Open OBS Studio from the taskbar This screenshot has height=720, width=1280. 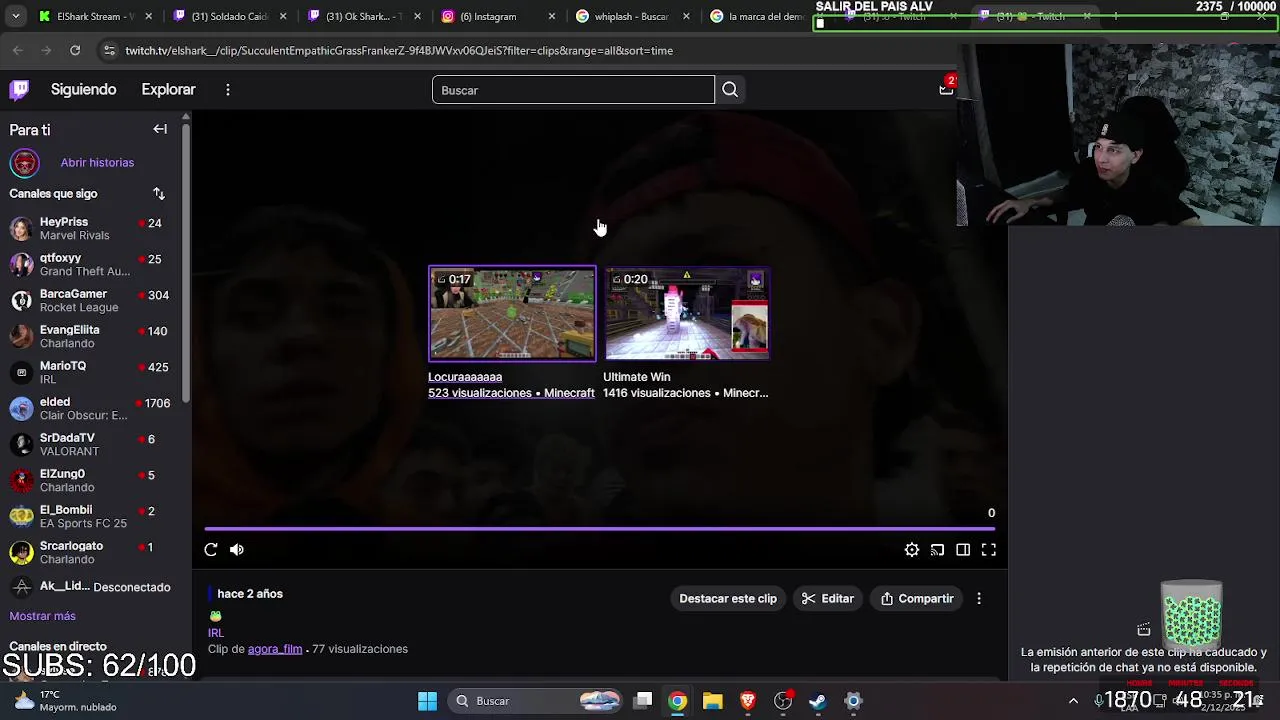(x=783, y=701)
